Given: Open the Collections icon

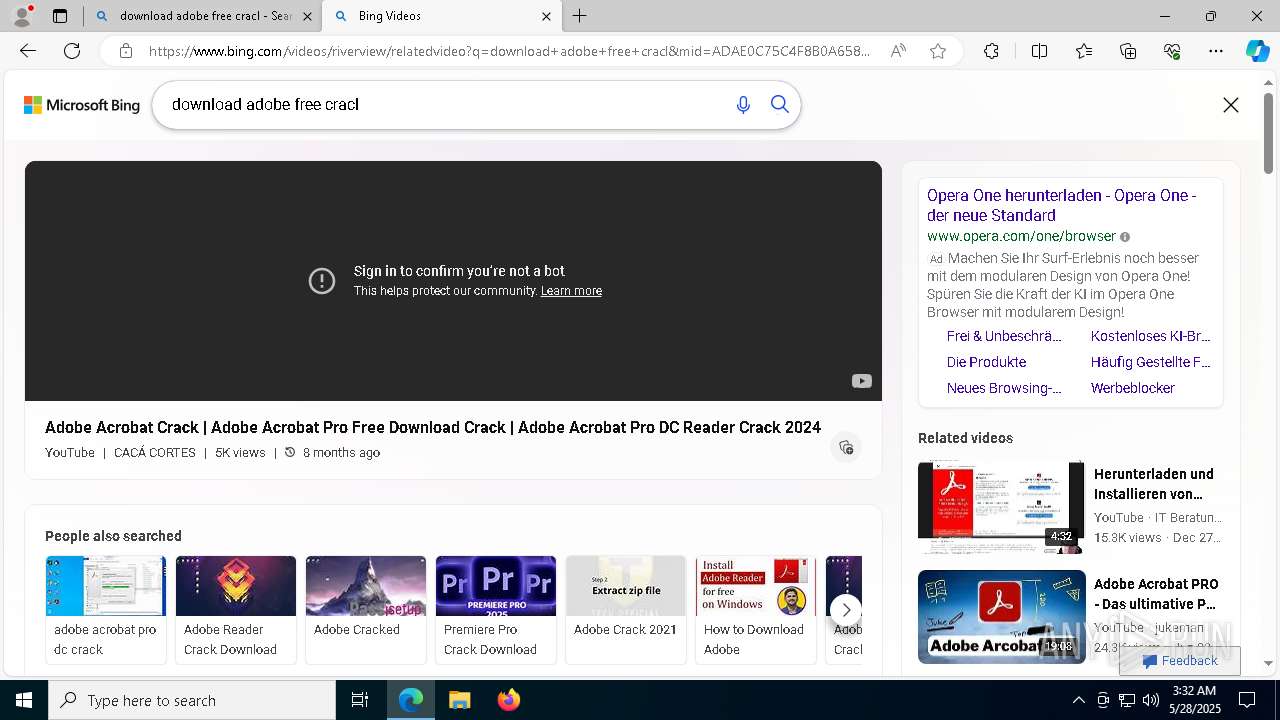Looking at the screenshot, I should 1128,51.
